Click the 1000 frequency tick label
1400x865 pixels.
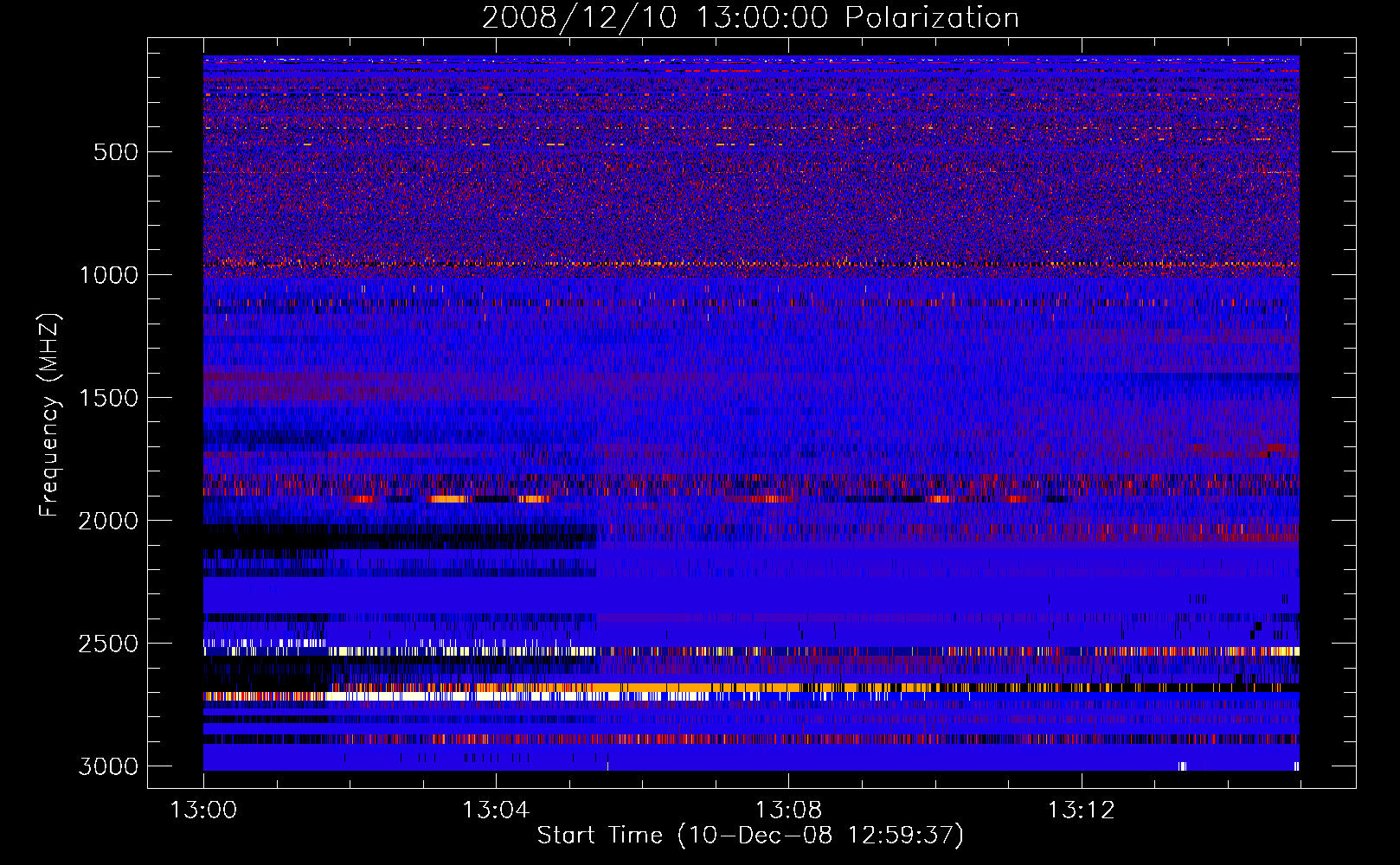pyautogui.click(x=108, y=275)
